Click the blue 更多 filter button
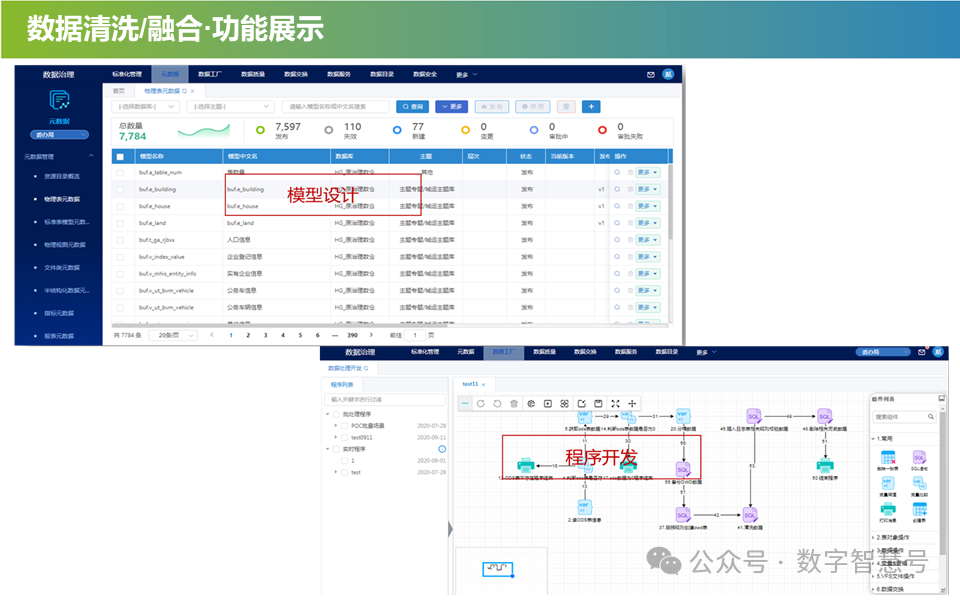 tap(452, 107)
